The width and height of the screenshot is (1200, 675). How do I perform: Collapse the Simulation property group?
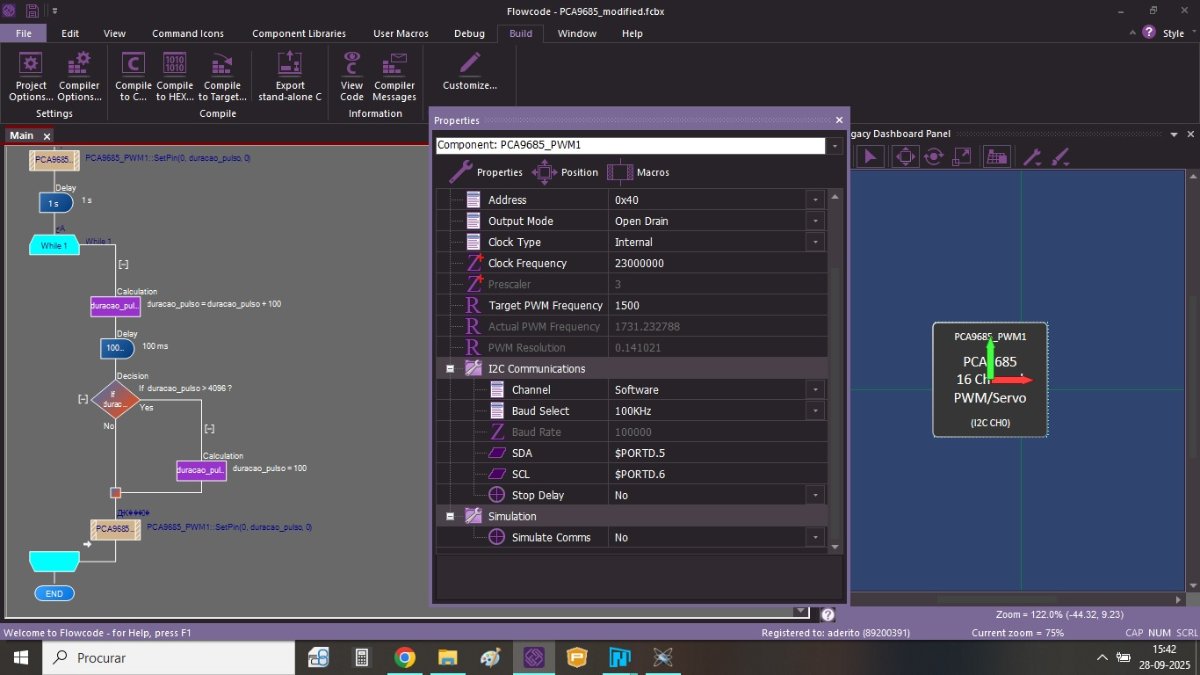pyautogui.click(x=450, y=516)
